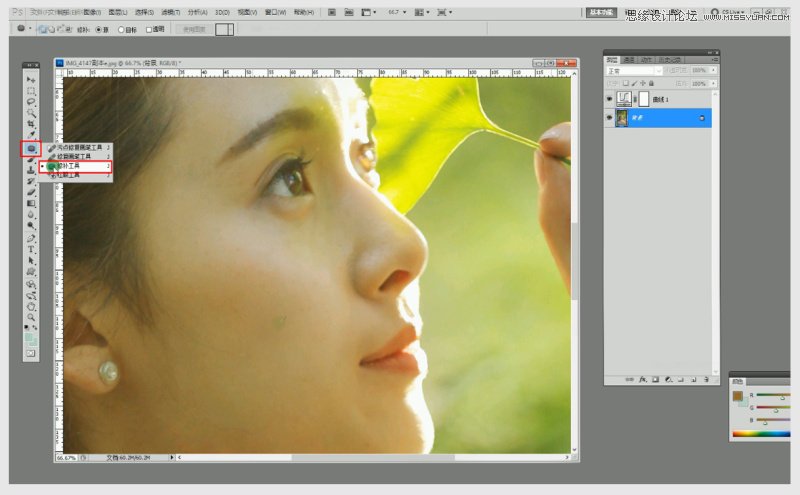Select the Type (T) tool
The image size is (800, 495).
point(31,249)
